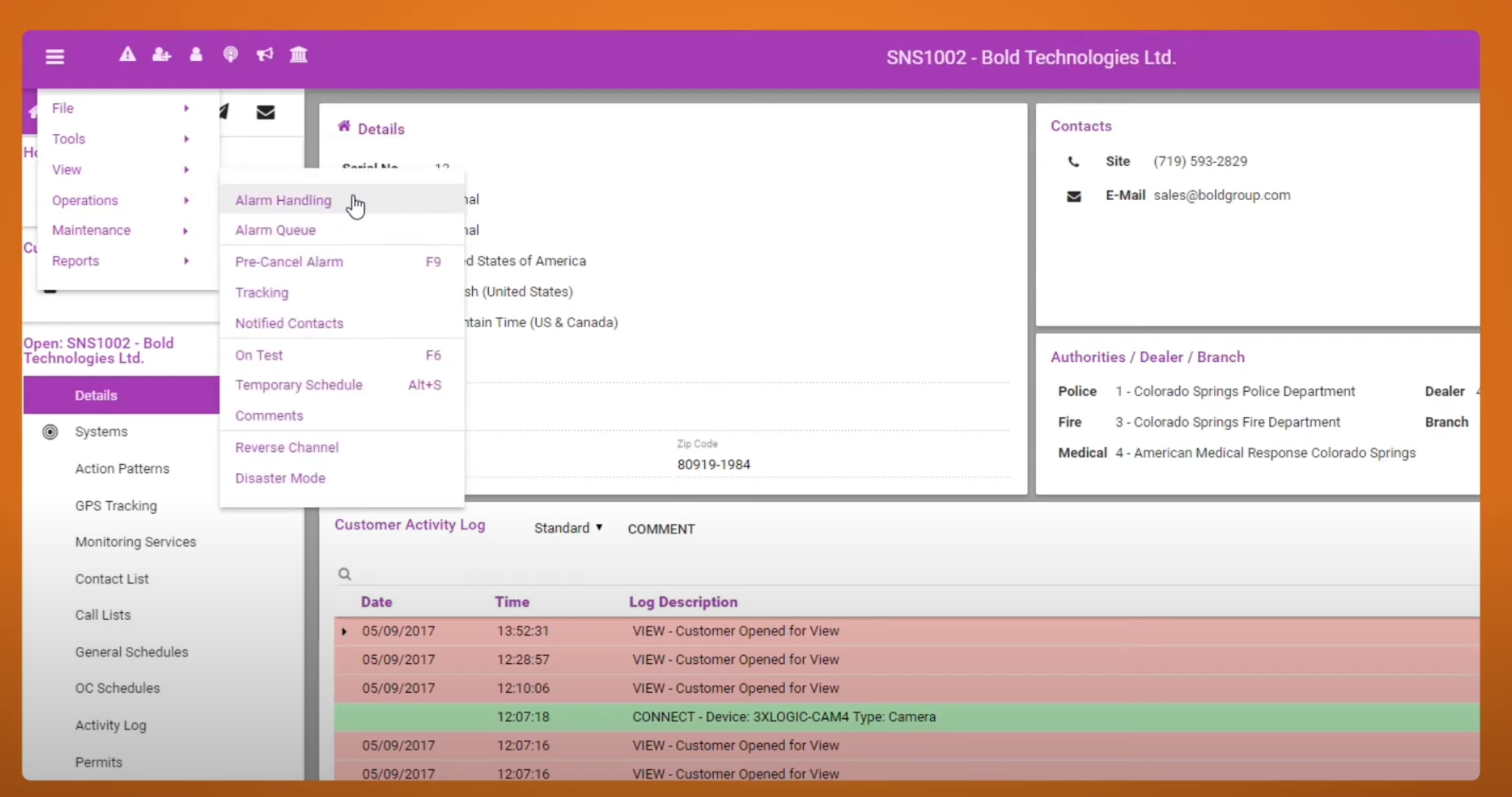The height and width of the screenshot is (797, 1512).
Task: Select the green CONNECT camera log row
Action: click(x=783, y=717)
